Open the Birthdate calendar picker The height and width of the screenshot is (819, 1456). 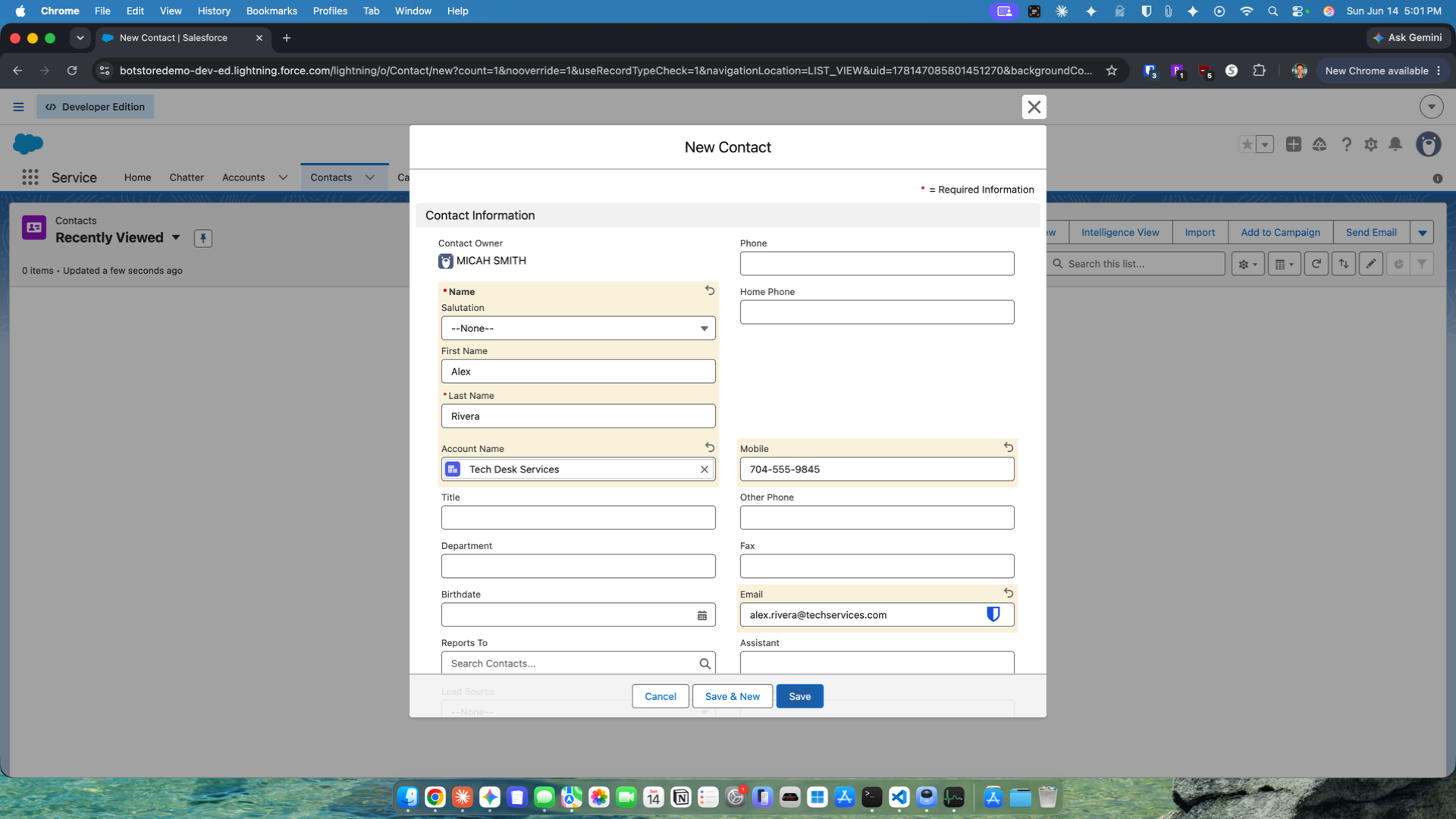tap(702, 615)
